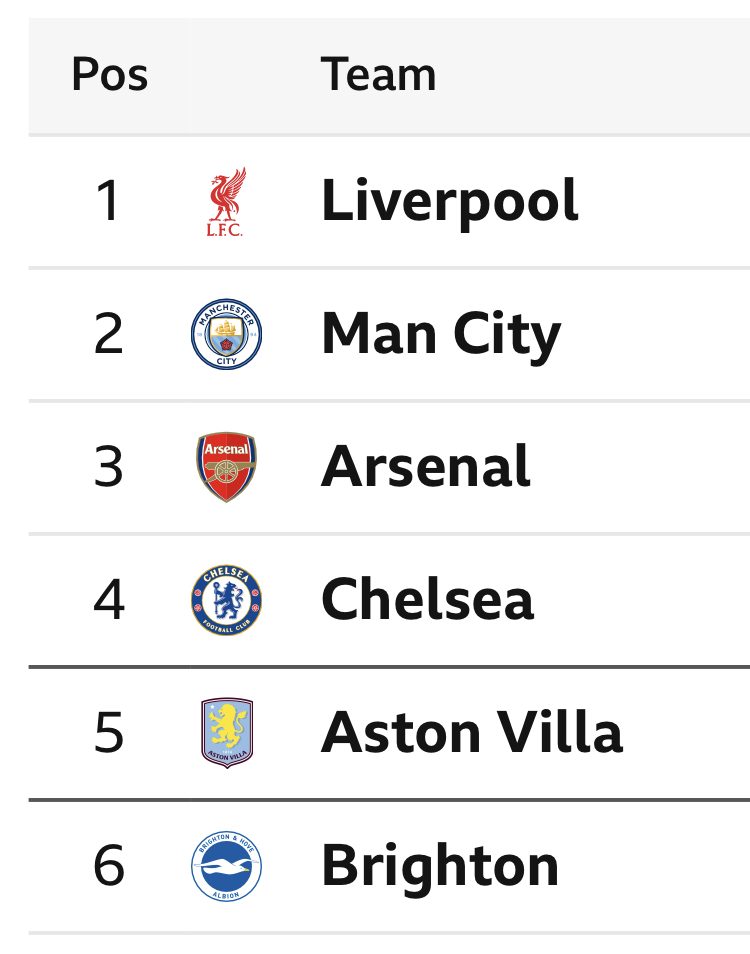Screen dimensions: 750x954
Task: Click position number 5 in table
Action: (x=109, y=733)
